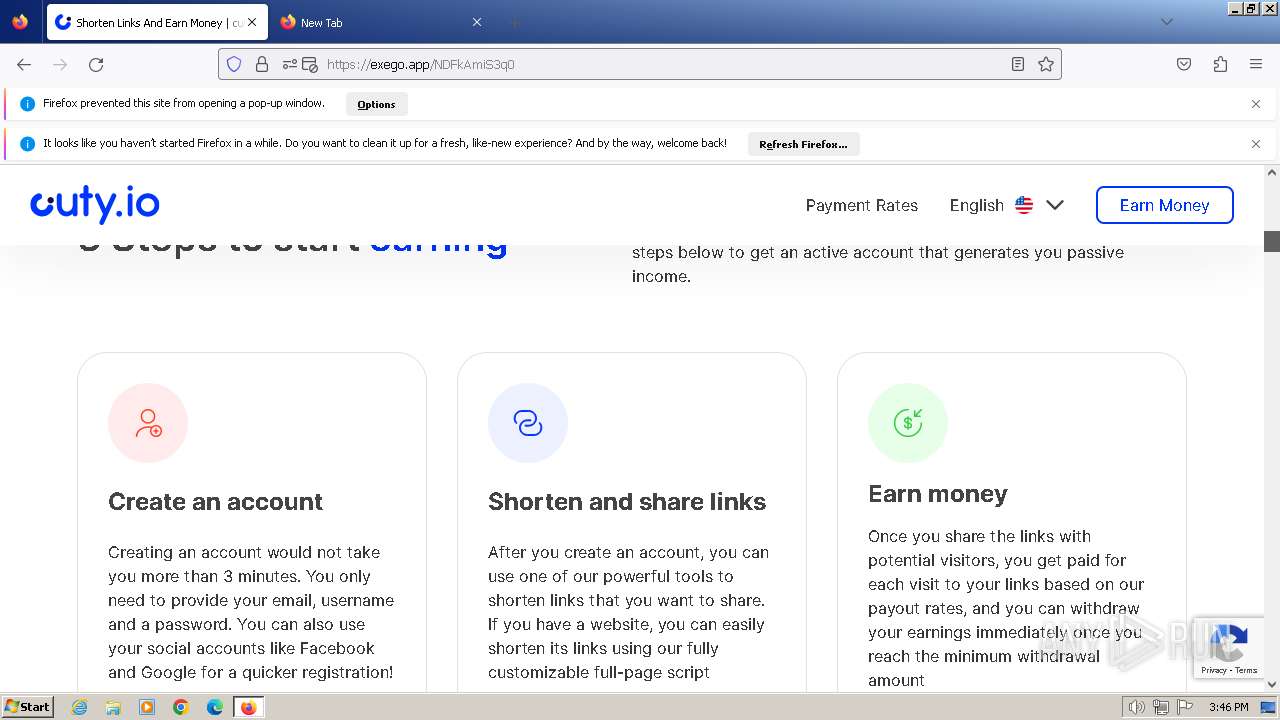Open the Extensions icon
Viewport: 1280px width, 720px height.
[x=1220, y=64]
